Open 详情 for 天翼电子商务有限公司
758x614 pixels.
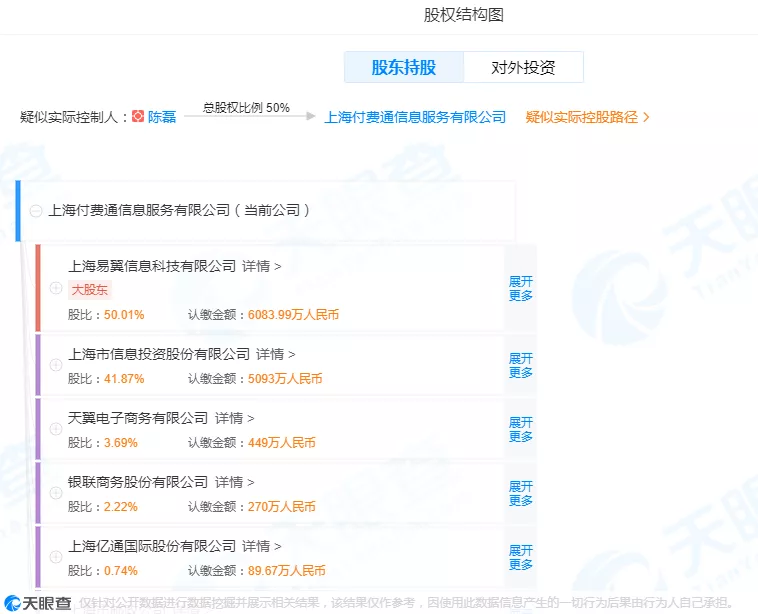(234, 418)
